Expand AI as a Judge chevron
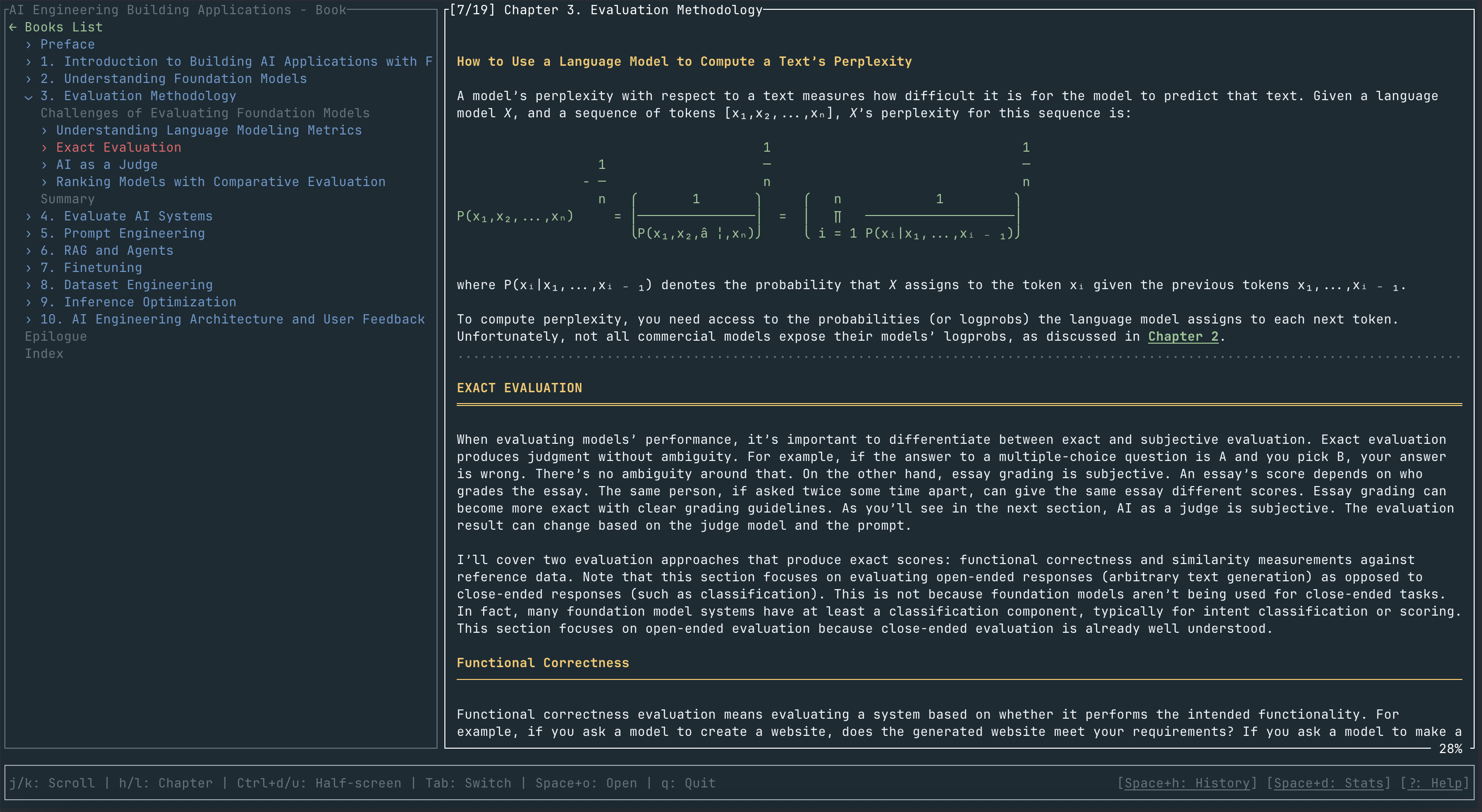 point(44,165)
